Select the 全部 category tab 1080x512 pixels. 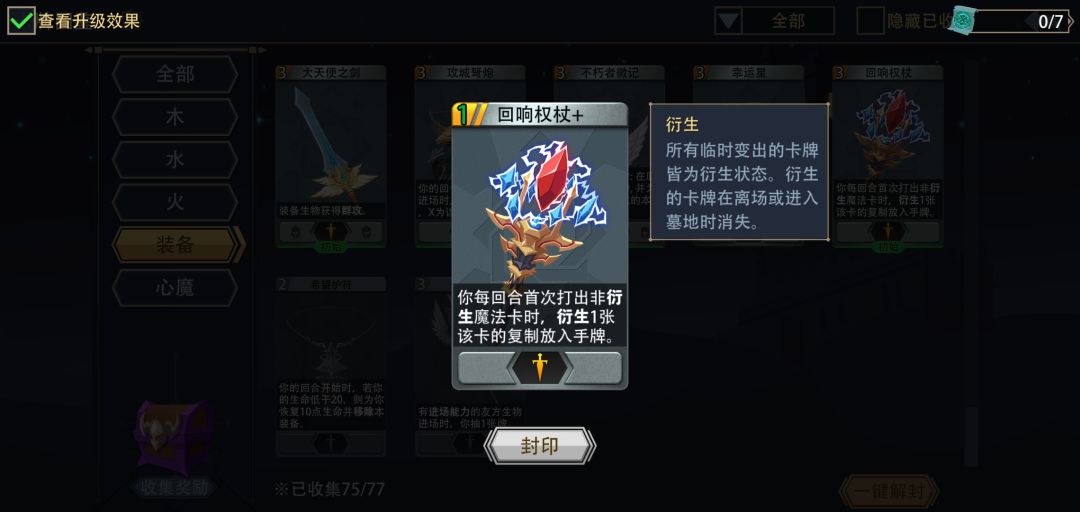[x=175, y=74]
